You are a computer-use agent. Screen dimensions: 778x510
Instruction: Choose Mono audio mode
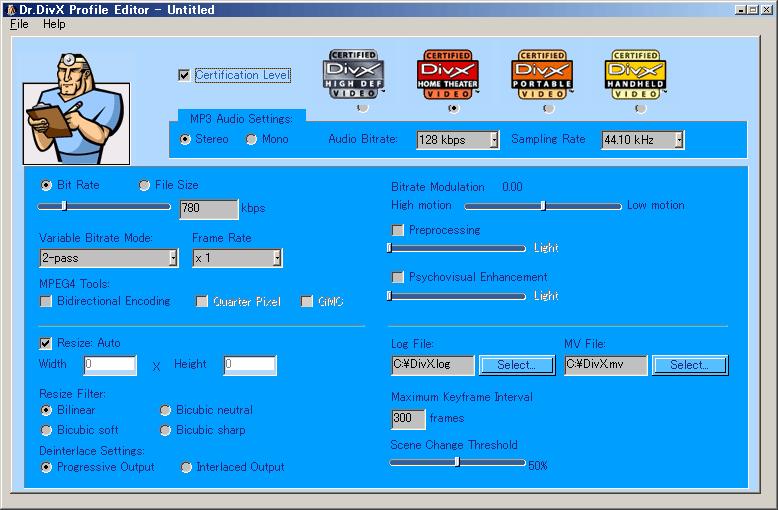(x=252, y=139)
